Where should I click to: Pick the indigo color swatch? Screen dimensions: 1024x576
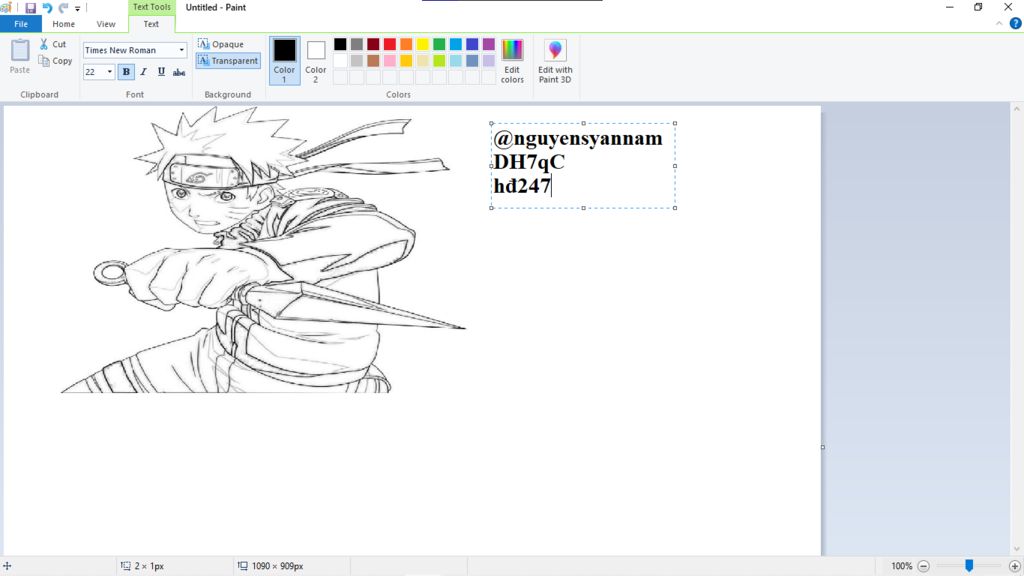point(472,44)
